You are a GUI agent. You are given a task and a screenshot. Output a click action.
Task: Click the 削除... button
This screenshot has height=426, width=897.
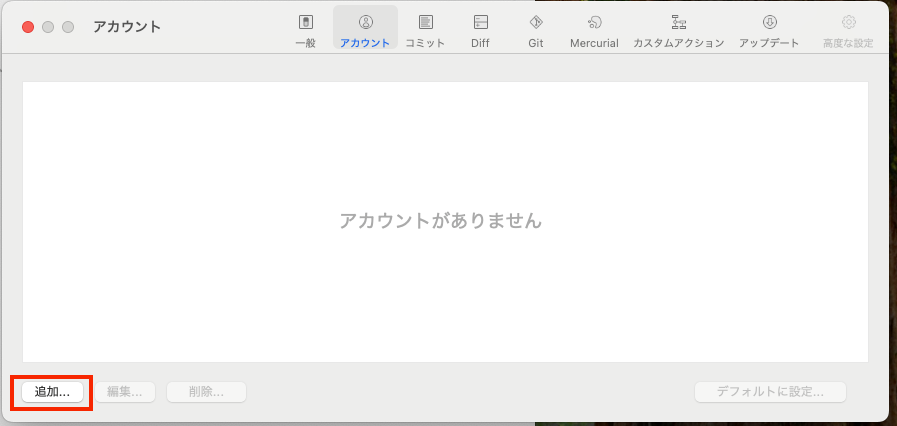(207, 392)
